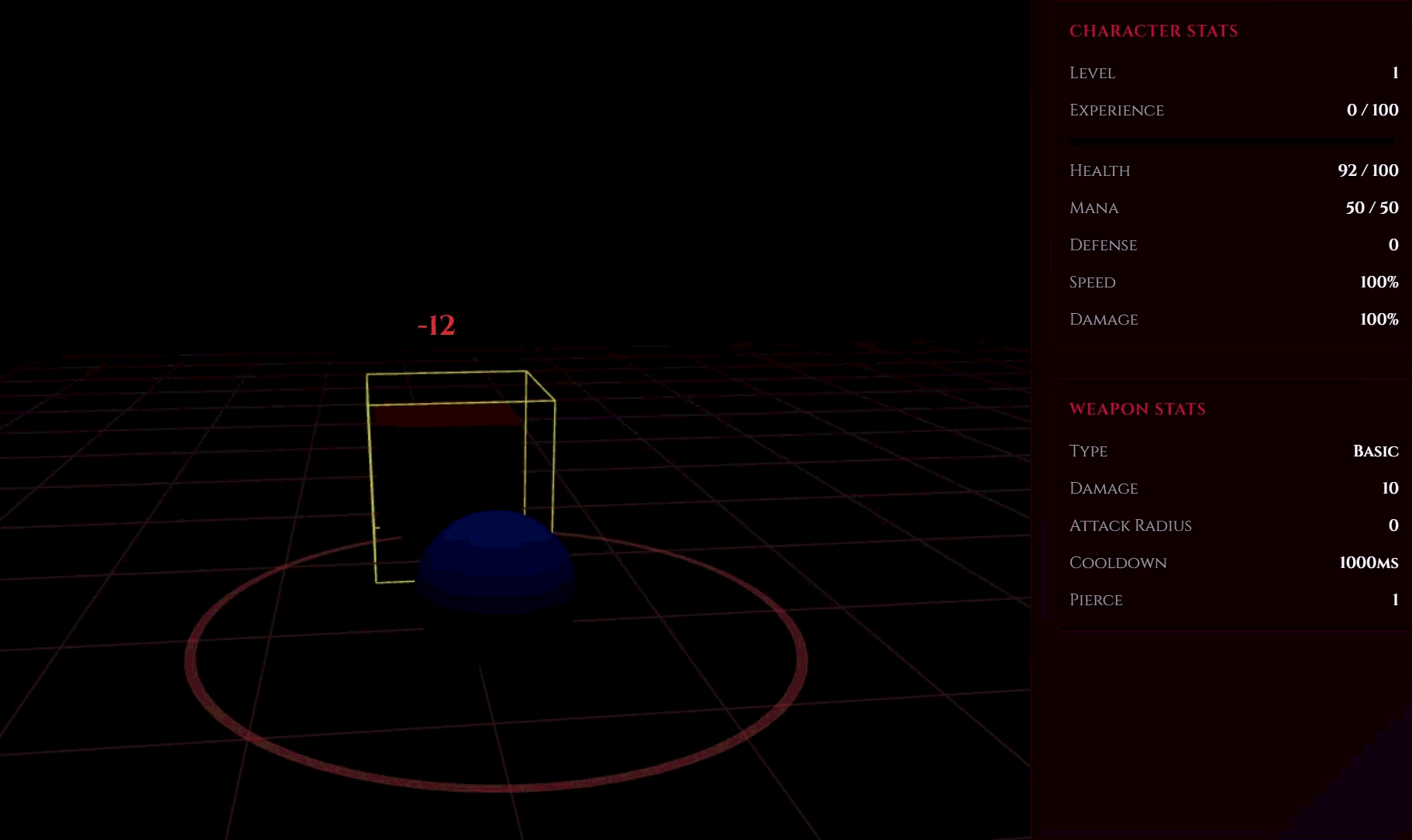
Task: Click the Cooldown 1000ms value
Action: click(x=1369, y=563)
